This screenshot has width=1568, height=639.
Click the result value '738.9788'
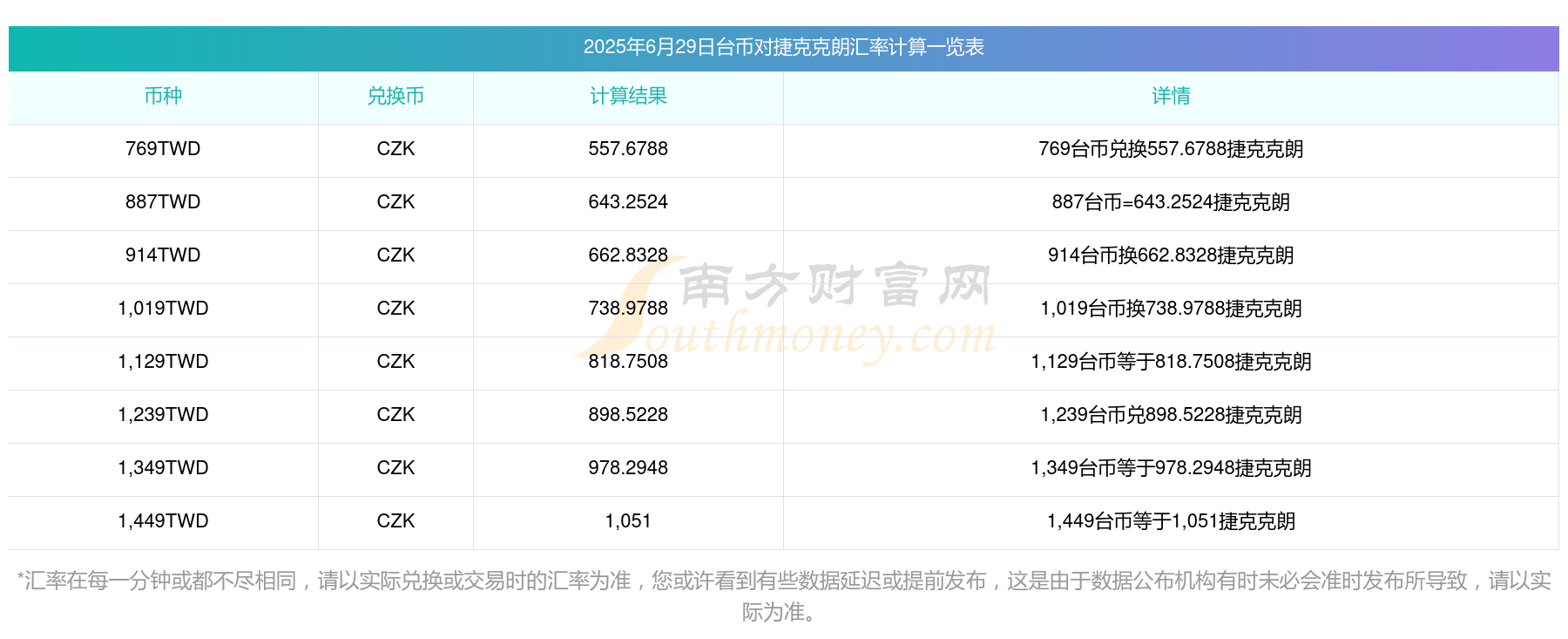pos(628,309)
